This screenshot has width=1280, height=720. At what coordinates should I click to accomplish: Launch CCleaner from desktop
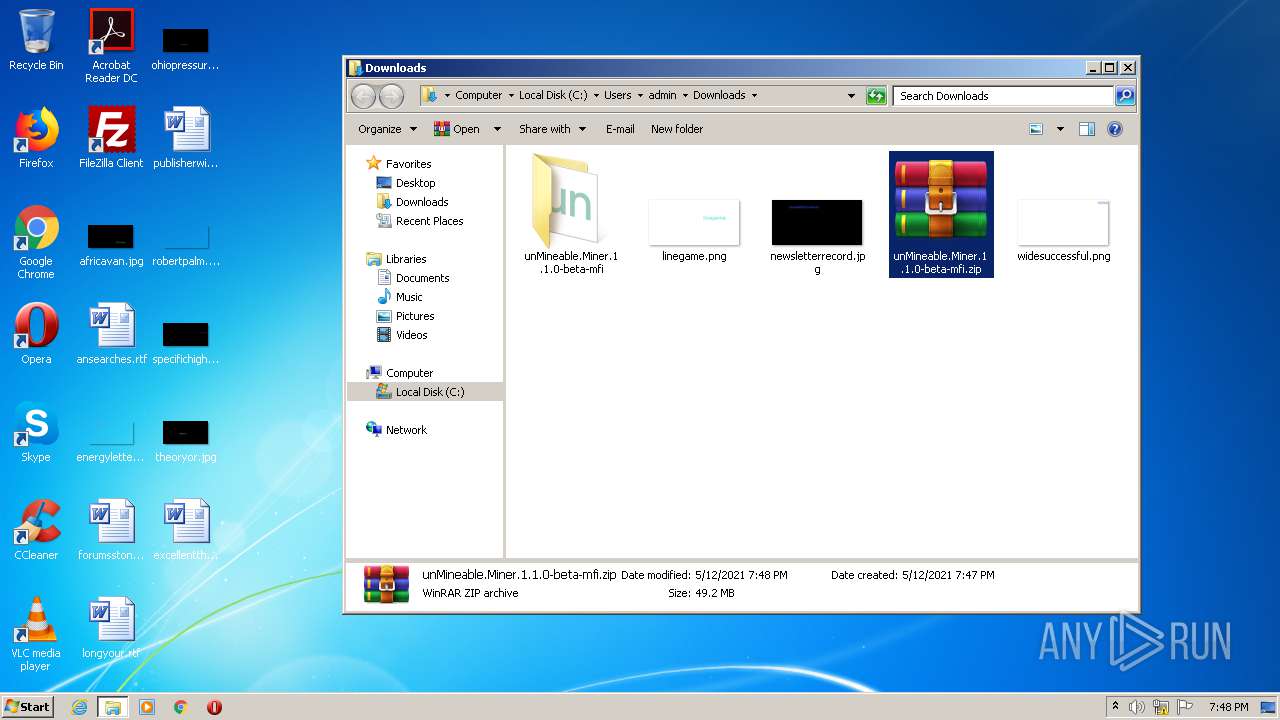click(36, 530)
